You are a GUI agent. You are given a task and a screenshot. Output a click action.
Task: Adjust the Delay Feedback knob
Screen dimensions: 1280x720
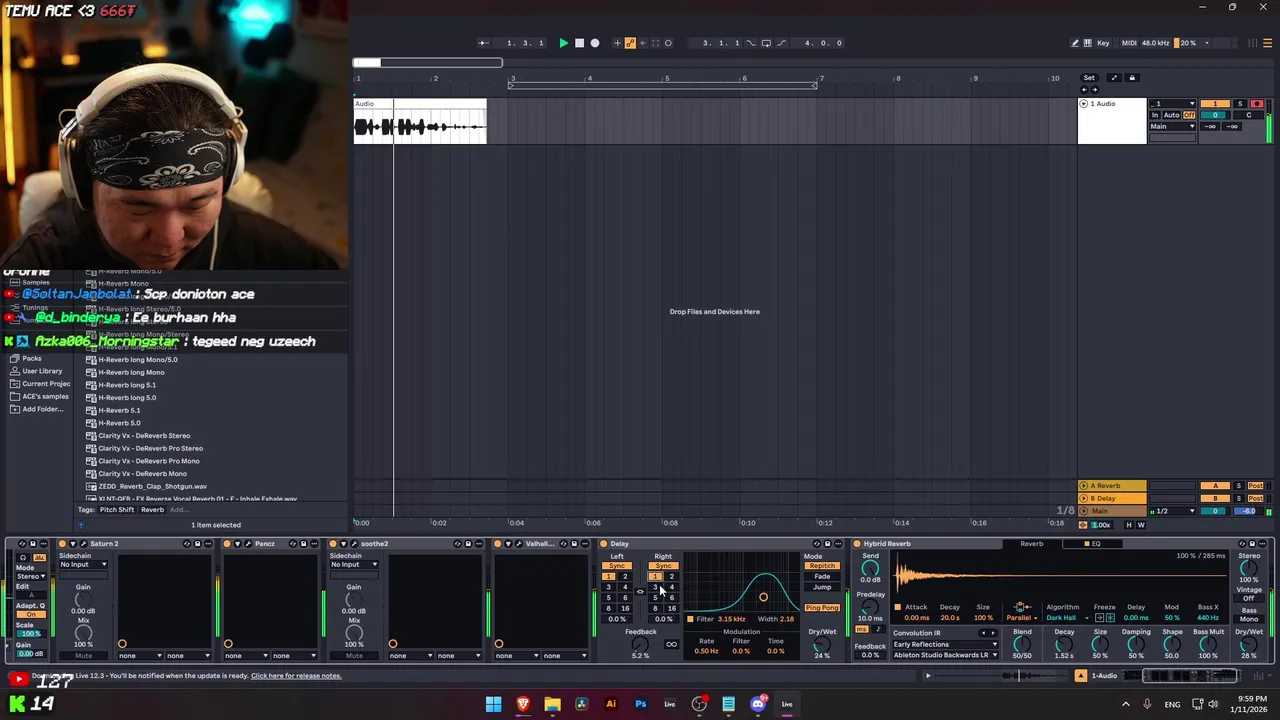[640, 645]
